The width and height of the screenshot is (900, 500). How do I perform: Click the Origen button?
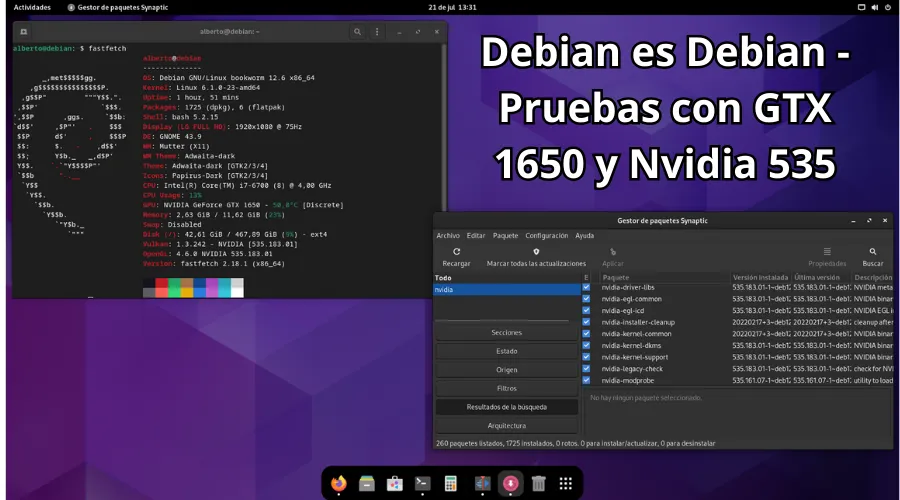click(x=506, y=370)
